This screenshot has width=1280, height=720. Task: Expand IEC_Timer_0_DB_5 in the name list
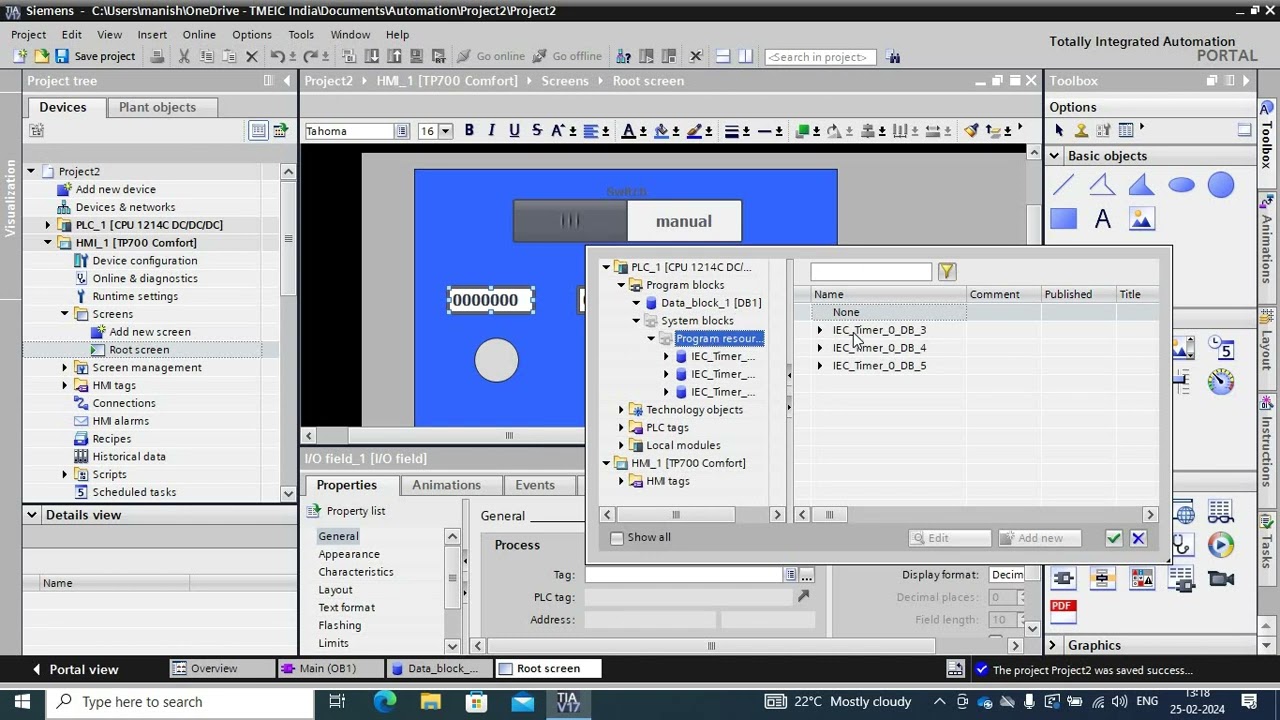820,366
